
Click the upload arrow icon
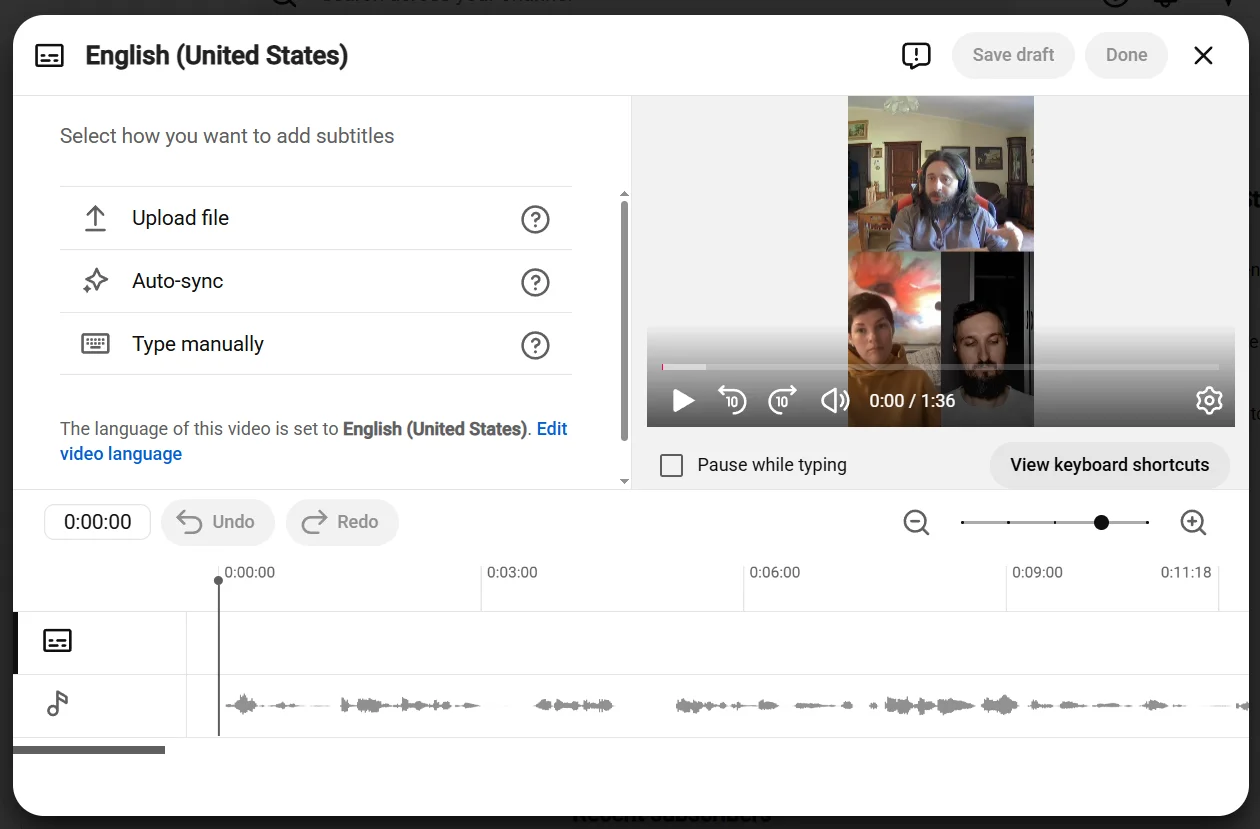[x=95, y=218]
